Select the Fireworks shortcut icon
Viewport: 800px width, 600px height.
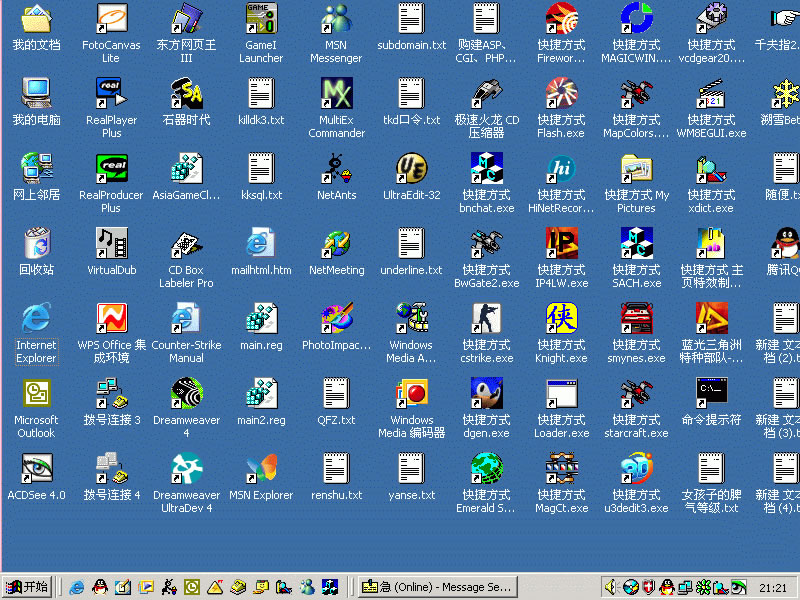(x=561, y=19)
